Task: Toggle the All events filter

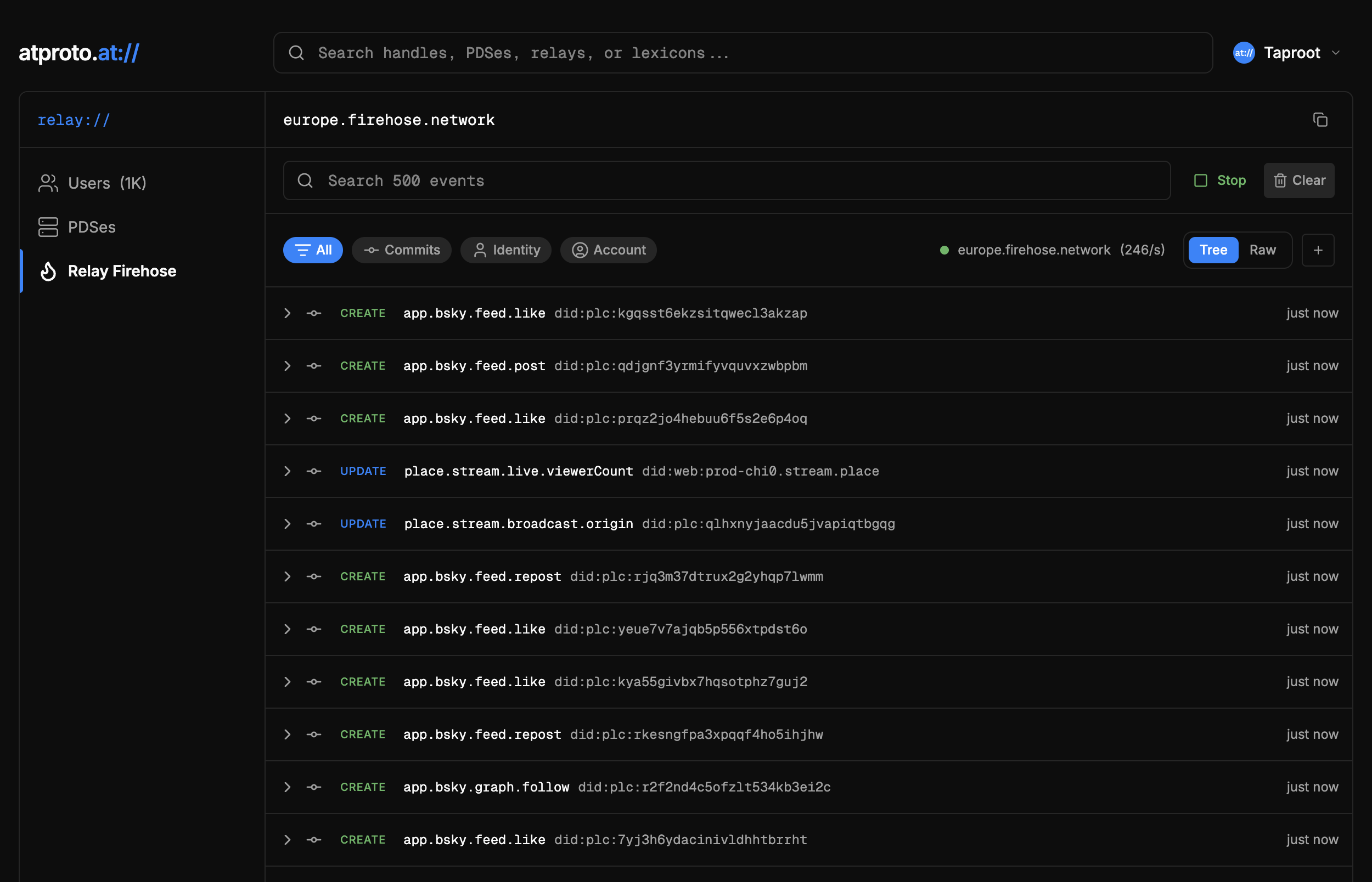Action: [313, 250]
